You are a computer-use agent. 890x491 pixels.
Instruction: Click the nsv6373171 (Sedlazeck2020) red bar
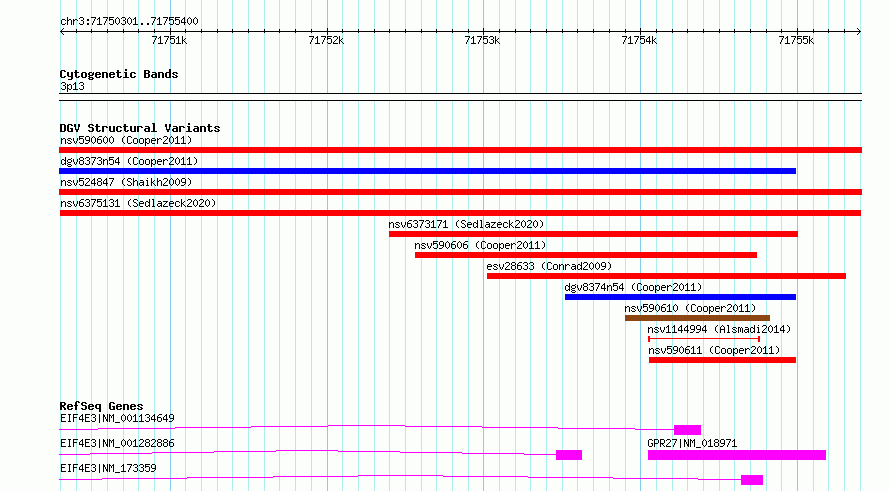pyautogui.click(x=593, y=234)
